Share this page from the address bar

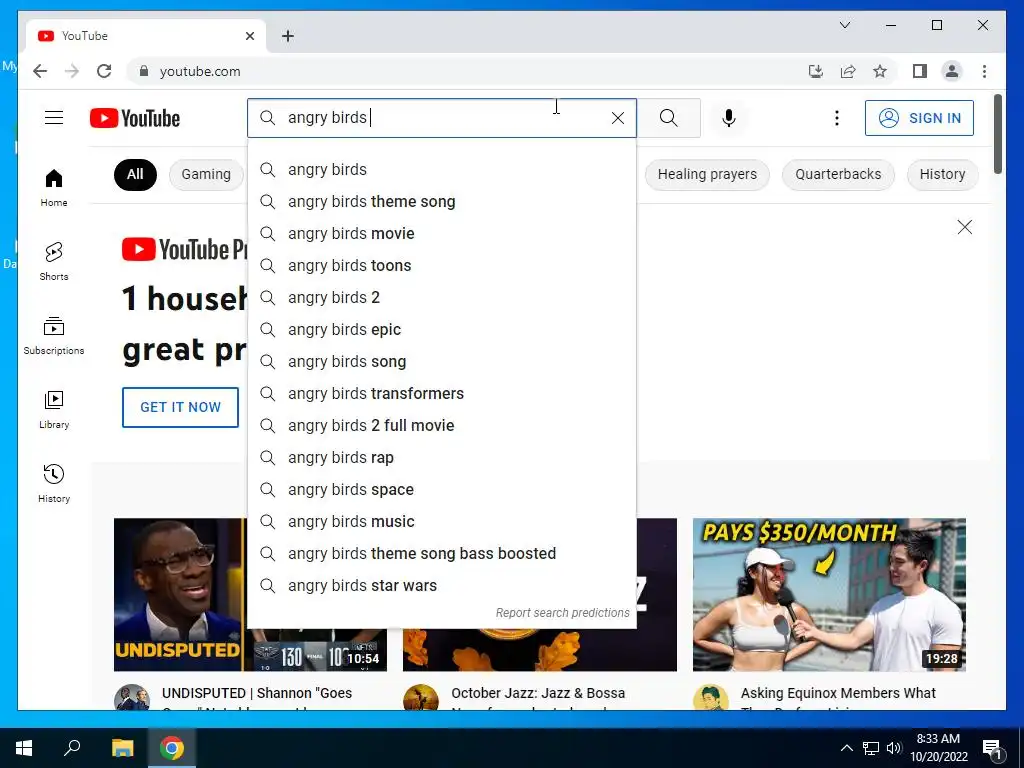pyautogui.click(x=848, y=71)
